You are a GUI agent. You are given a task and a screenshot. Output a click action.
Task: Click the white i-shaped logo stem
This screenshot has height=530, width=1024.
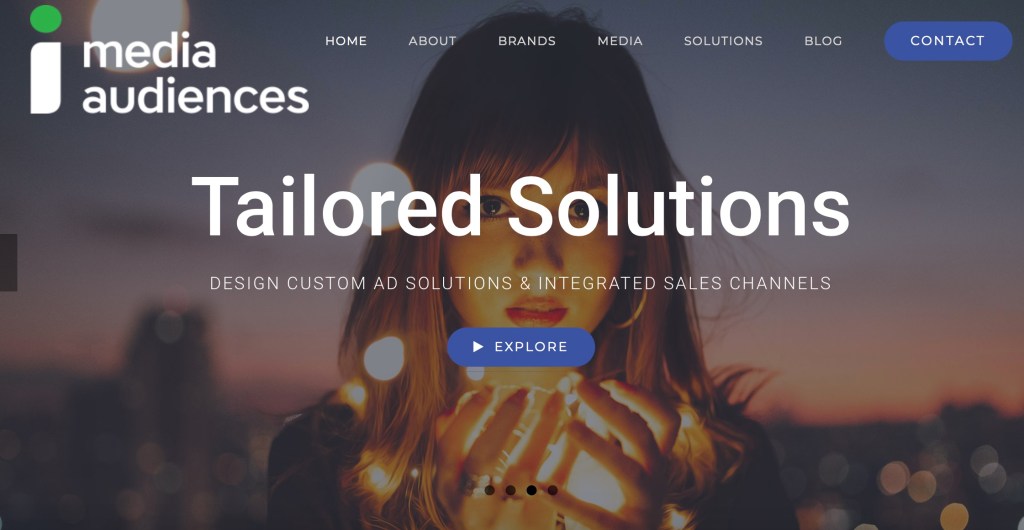(46, 78)
